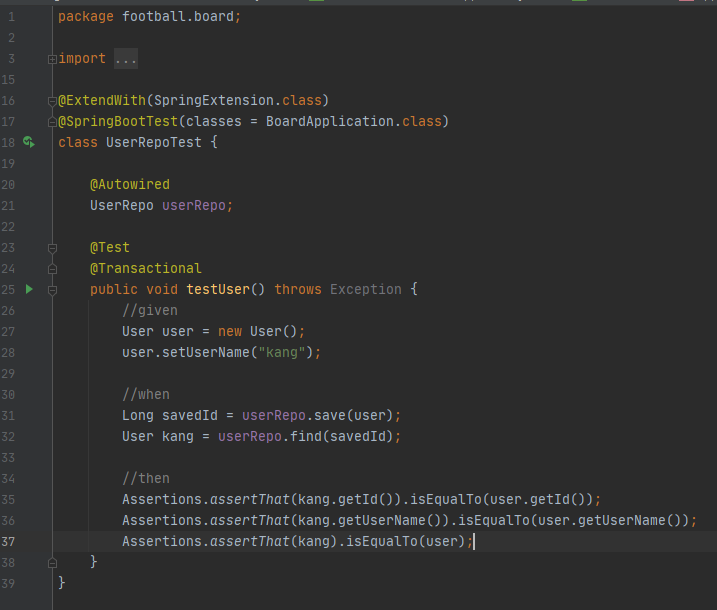The image size is (717, 610).
Task: Click 'savedId' variable declaration on line 31
Action: (190, 416)
